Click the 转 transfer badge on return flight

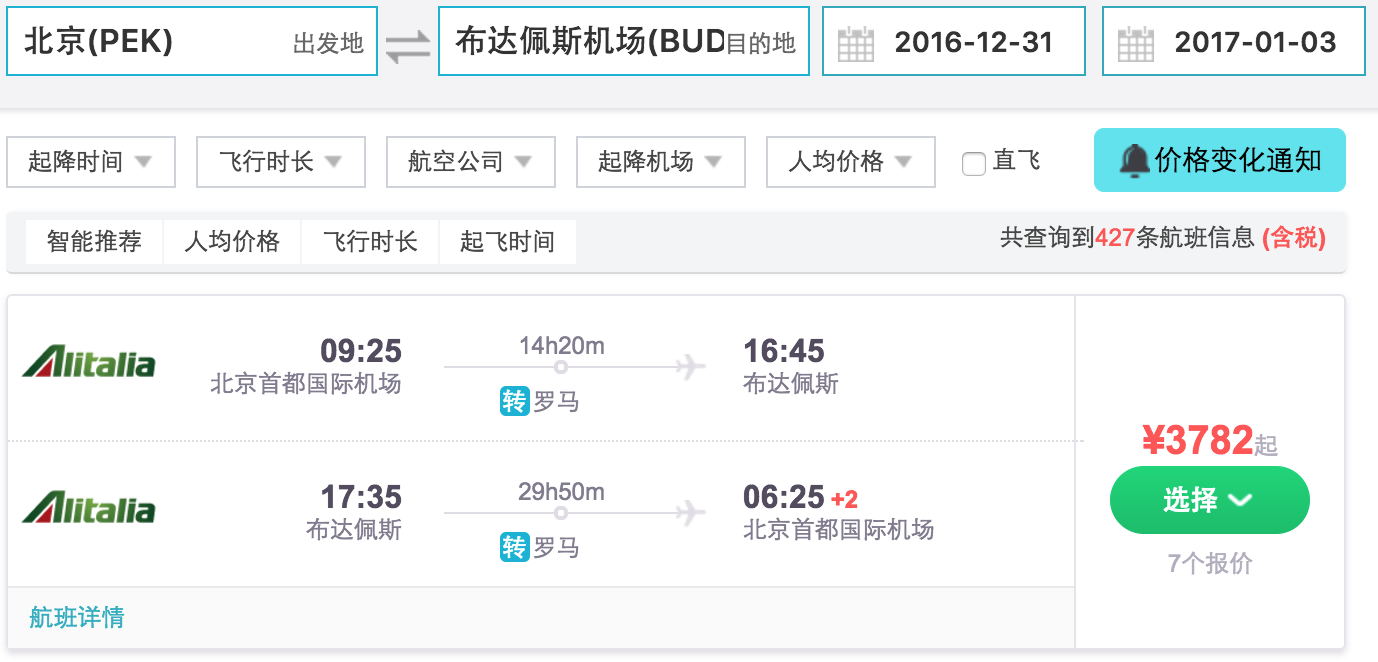(x=514, y=547)
